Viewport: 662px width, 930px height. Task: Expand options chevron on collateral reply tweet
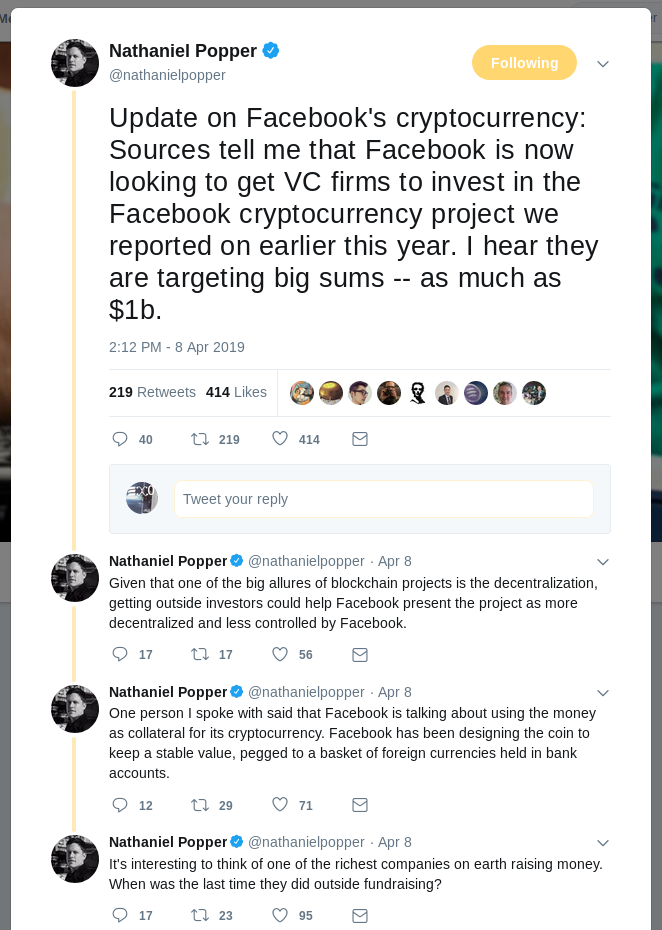603,693
